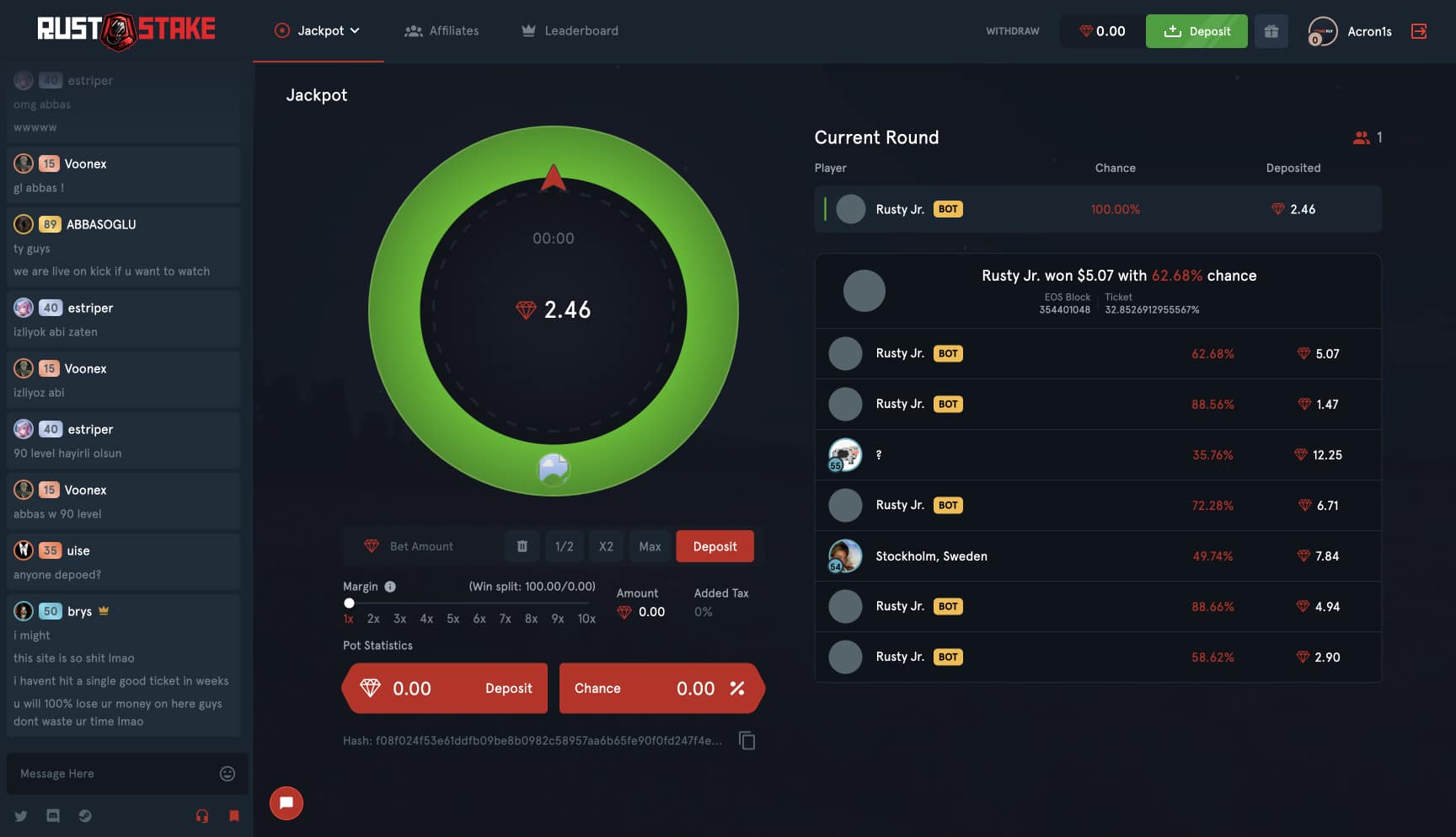
Task: Click the Margin info icon
Action: 390,587
